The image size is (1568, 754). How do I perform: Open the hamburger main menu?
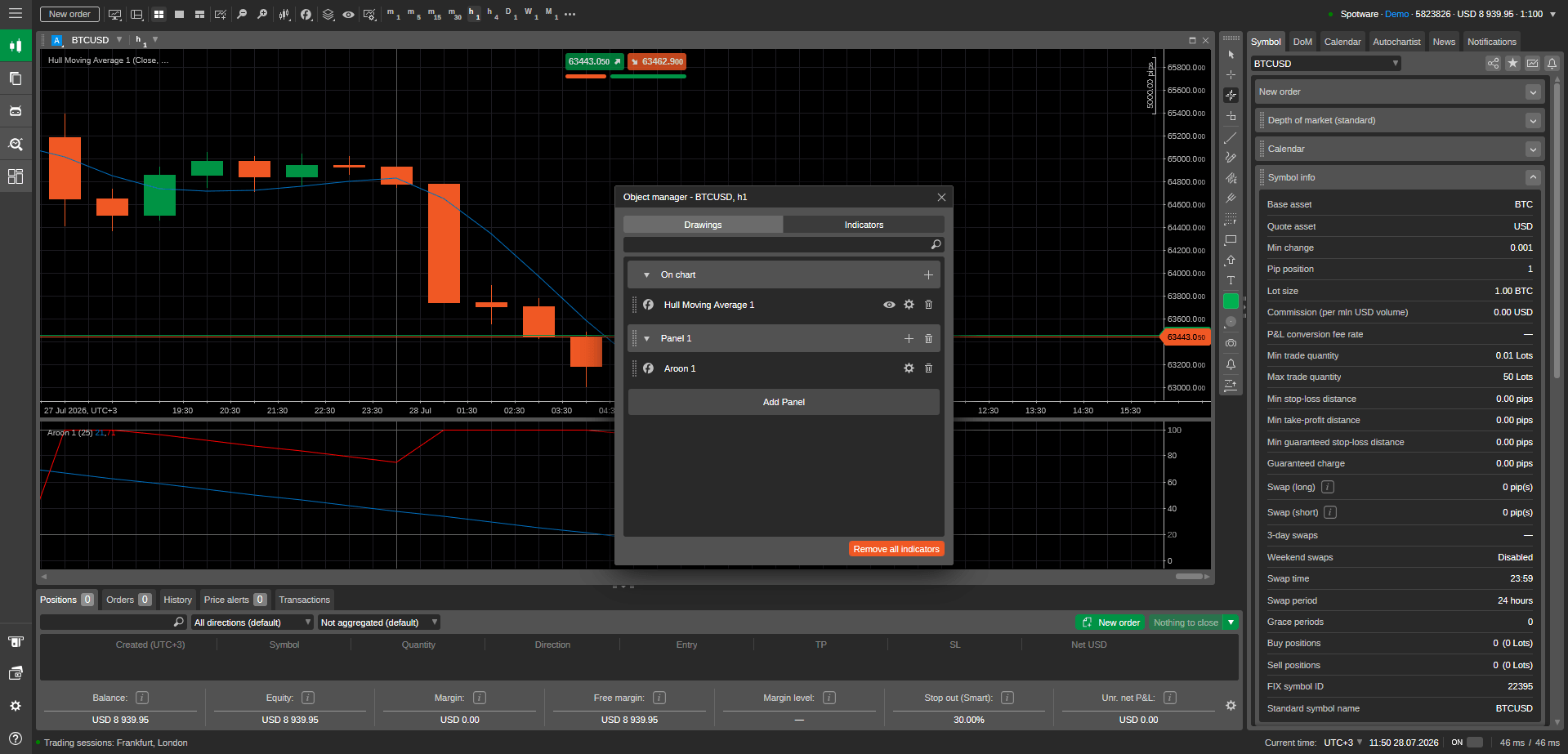pos(15,13)
